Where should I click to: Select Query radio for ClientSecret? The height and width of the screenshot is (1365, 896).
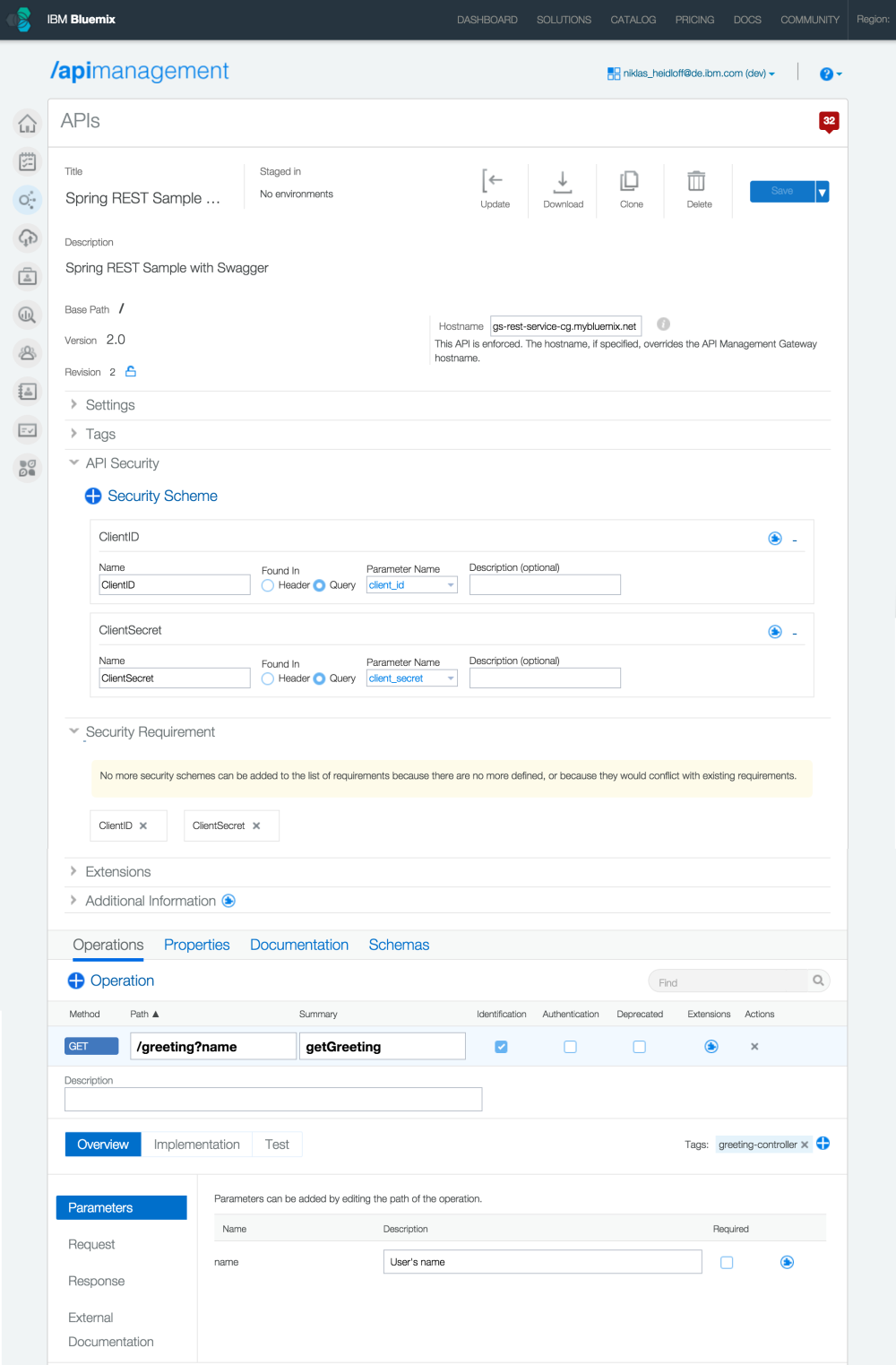coord(319,678)
